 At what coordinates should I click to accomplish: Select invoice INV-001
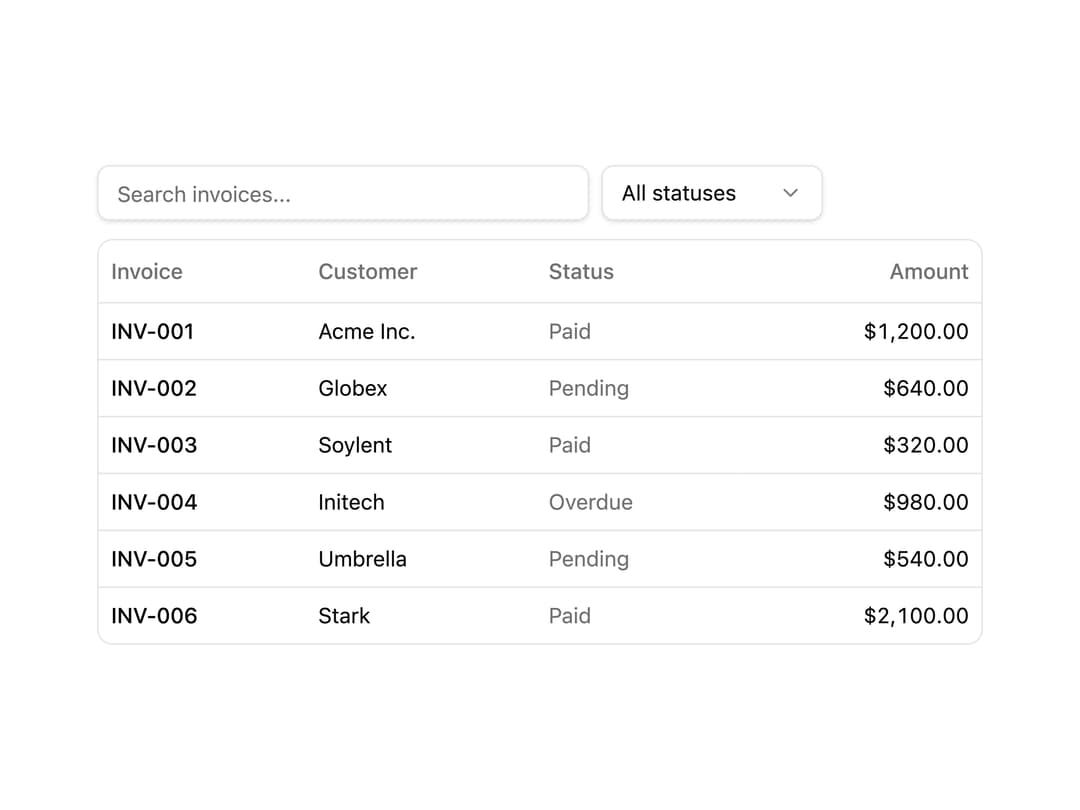tap(153, 331)
